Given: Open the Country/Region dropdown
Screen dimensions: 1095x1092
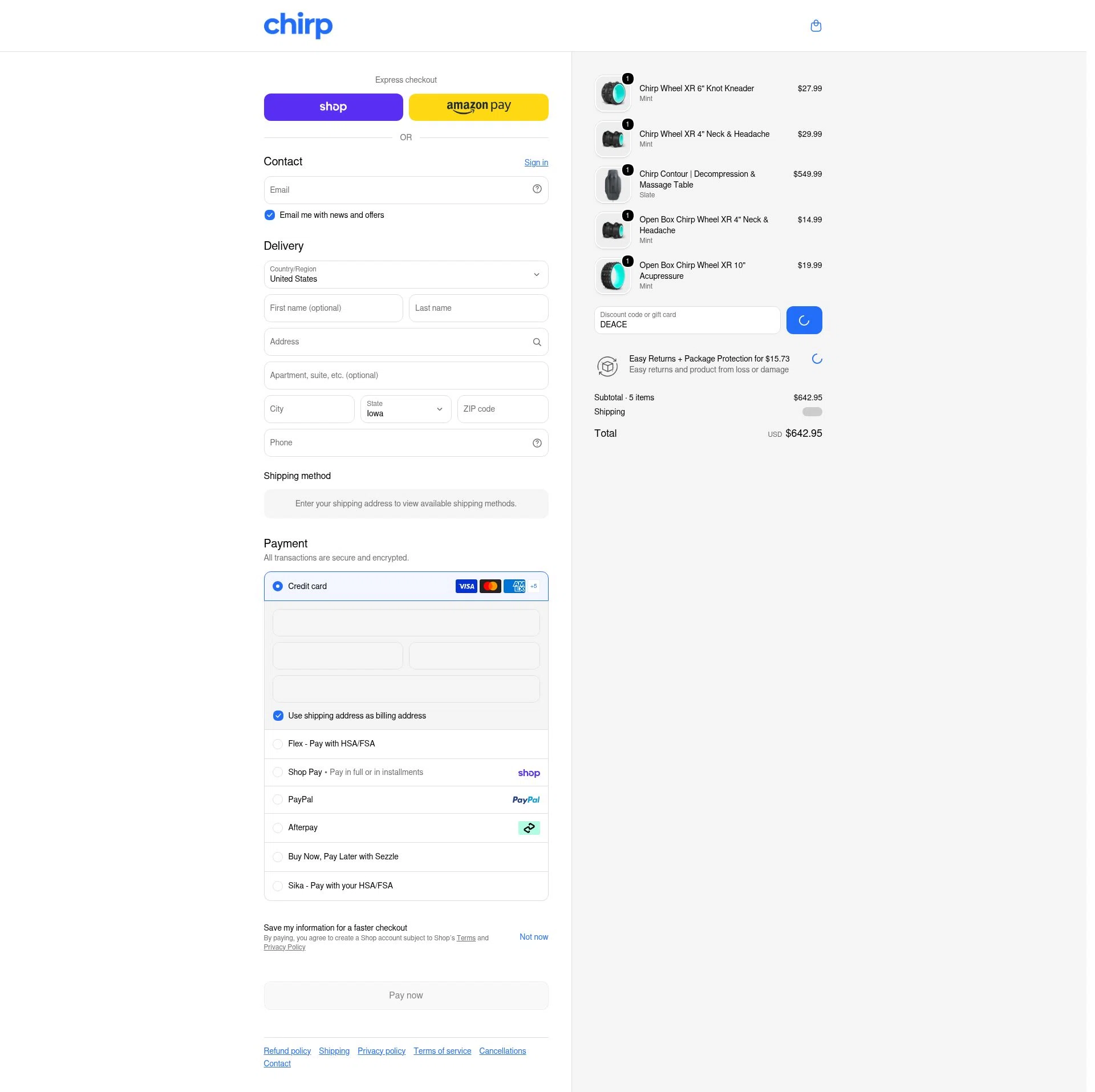Looking at the screenshot, I should 406,275.
